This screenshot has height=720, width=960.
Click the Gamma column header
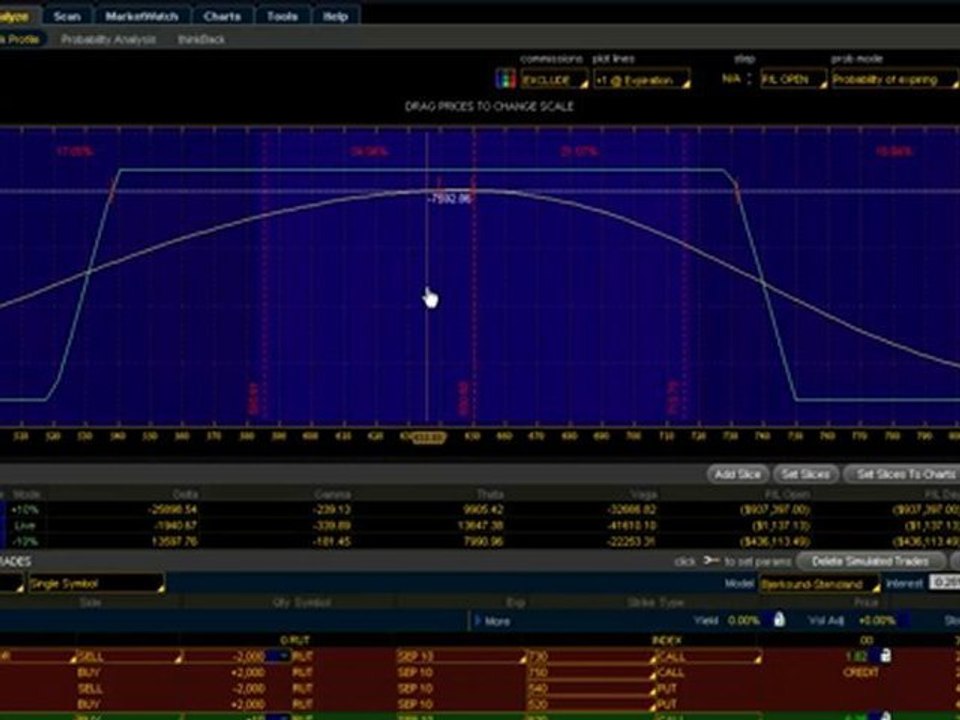coord(333,493)
